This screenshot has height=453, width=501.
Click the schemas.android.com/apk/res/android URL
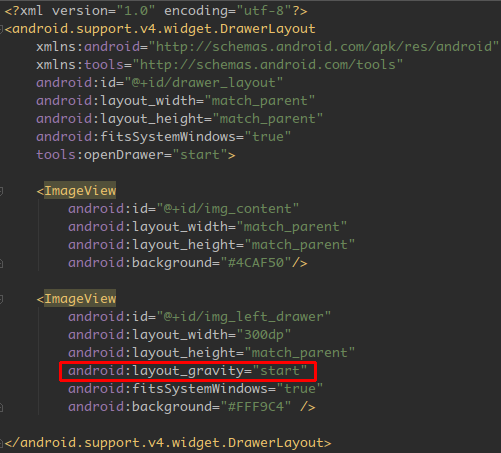tap(324, 47)
